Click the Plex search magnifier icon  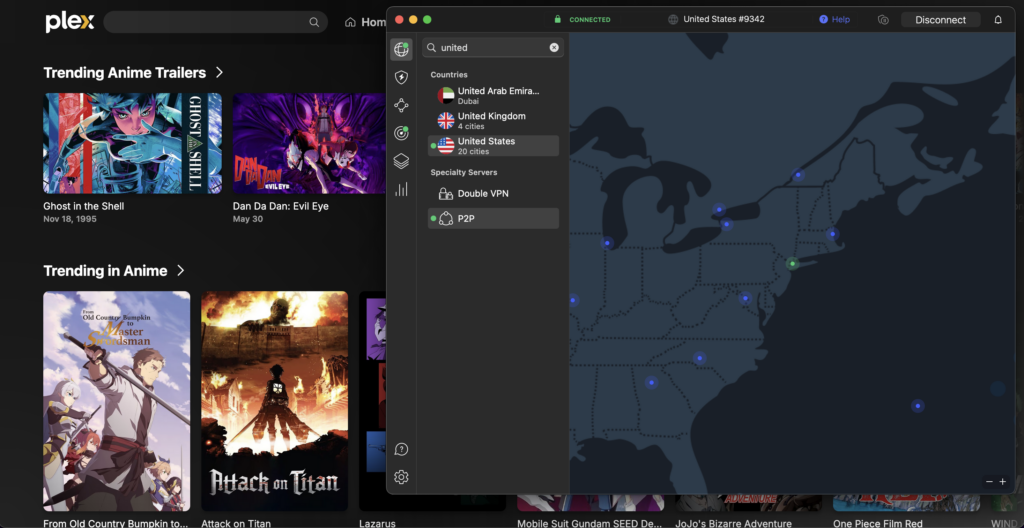pos(314,22)
